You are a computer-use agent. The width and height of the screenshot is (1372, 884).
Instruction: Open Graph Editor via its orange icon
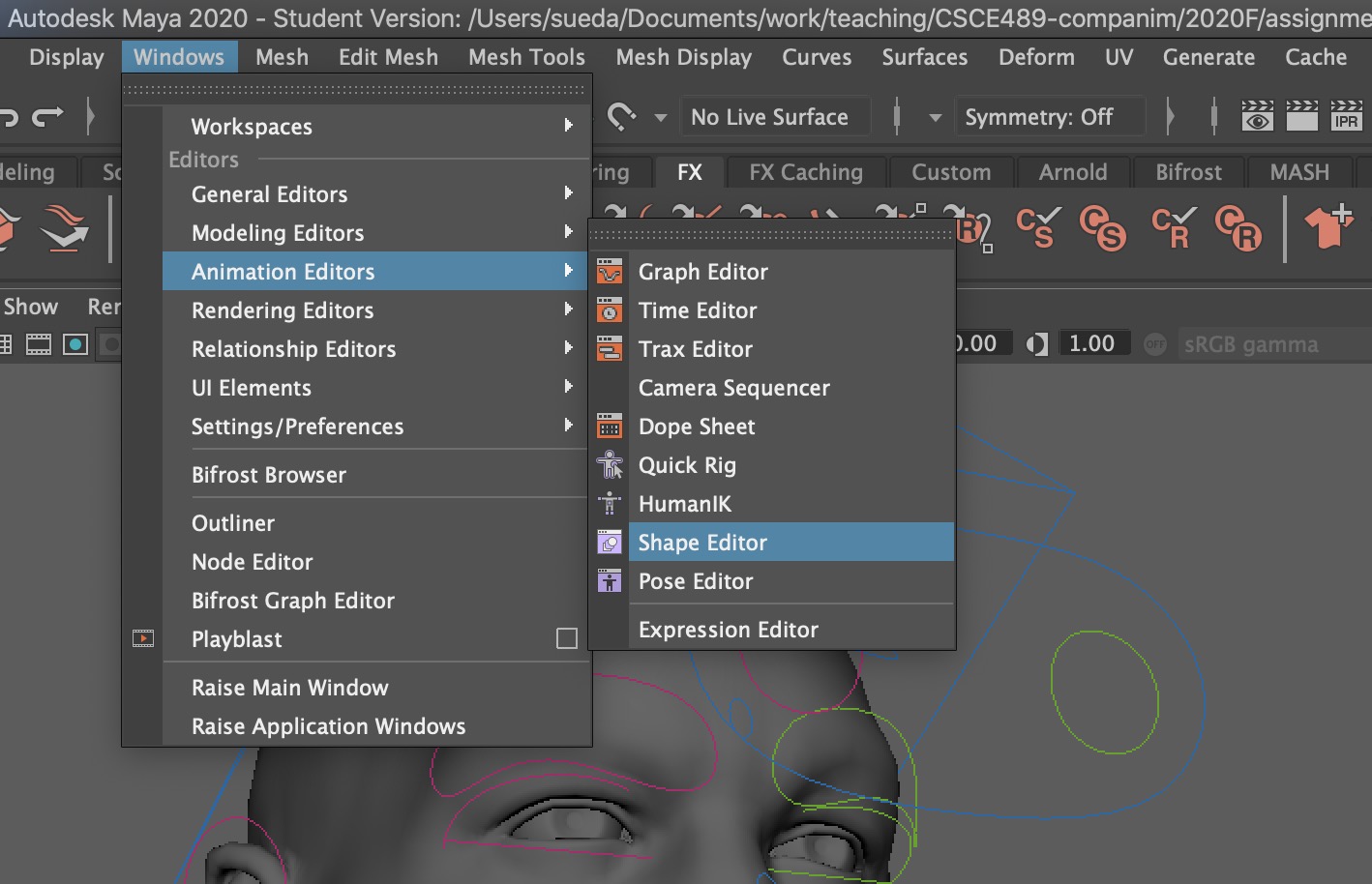[610, 272]
